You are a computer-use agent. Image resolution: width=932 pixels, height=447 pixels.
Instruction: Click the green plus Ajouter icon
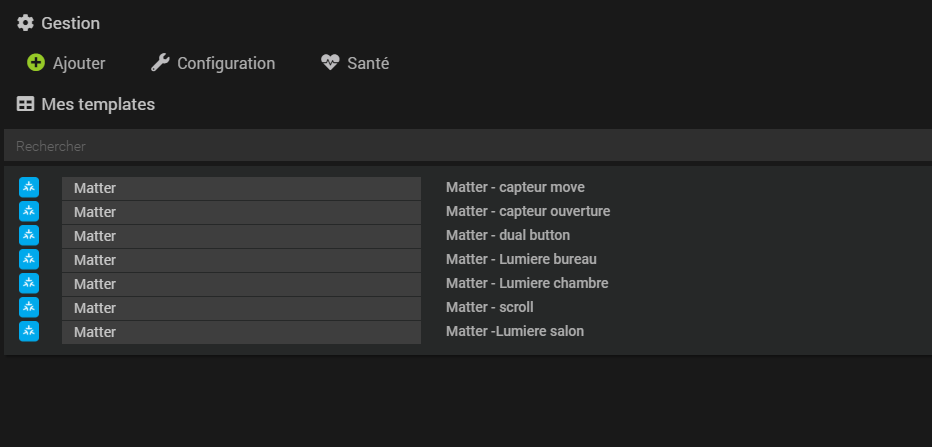pos(36,63)
